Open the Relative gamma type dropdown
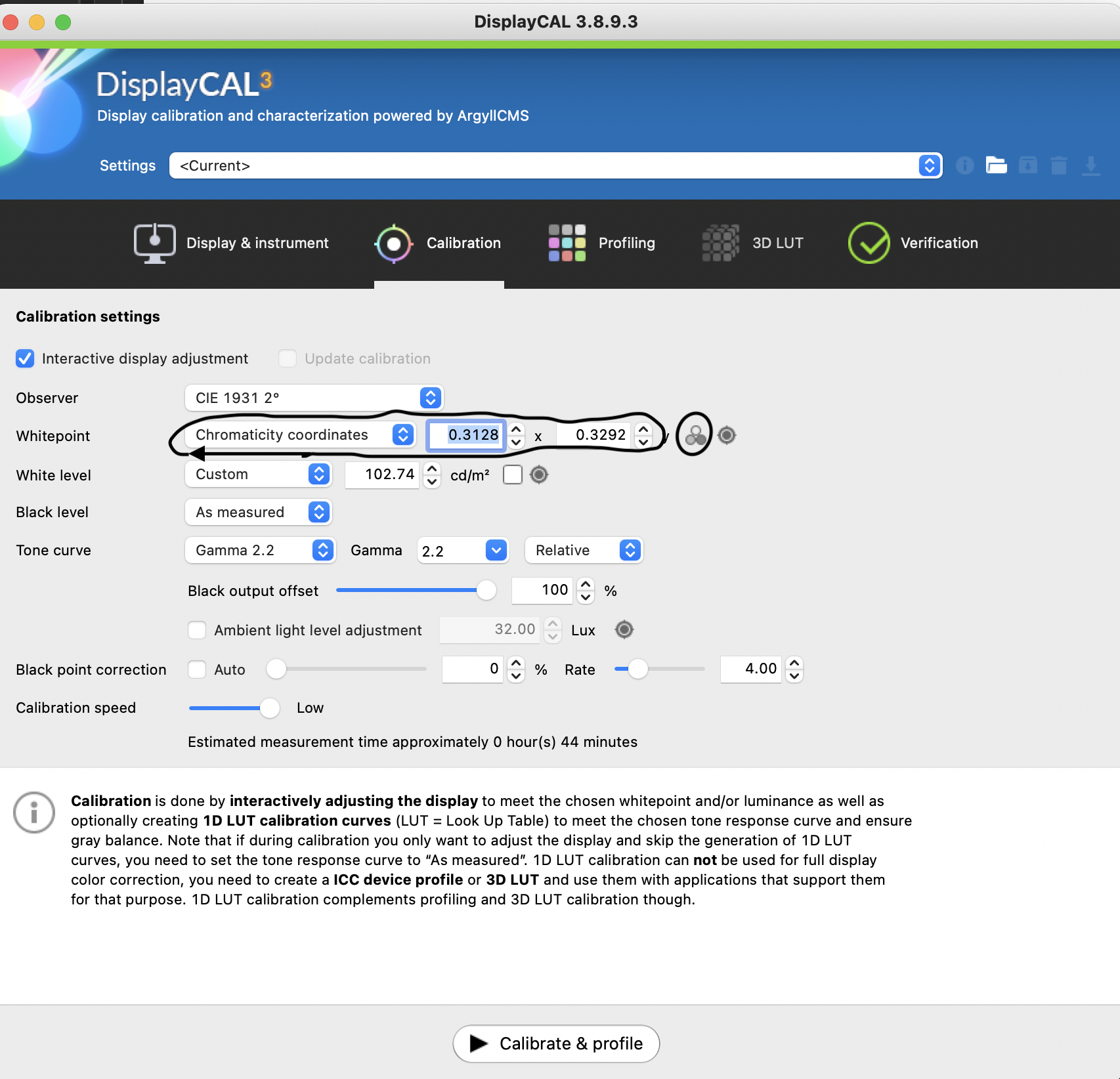Screen dimensions: 1120x1079 (584, 550)
